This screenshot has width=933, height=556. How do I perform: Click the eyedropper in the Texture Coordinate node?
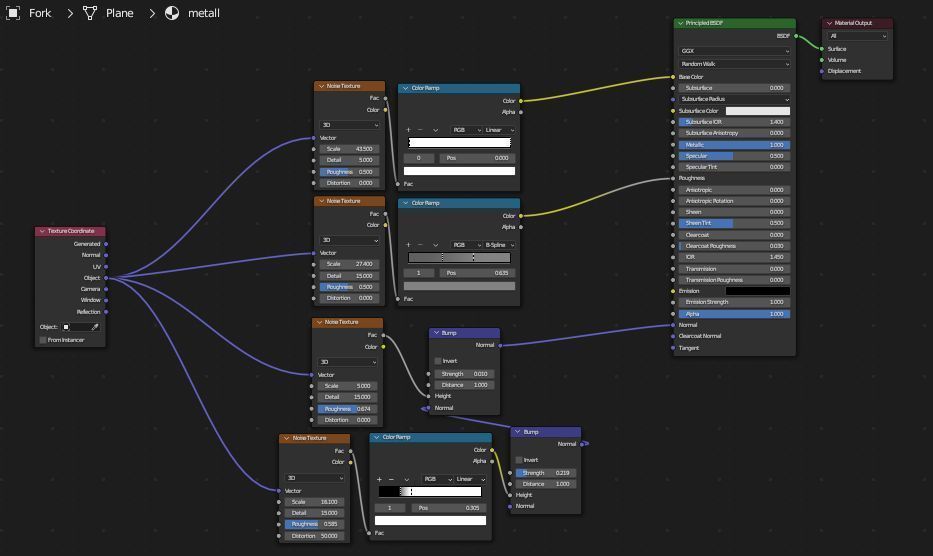pos(95,327)
